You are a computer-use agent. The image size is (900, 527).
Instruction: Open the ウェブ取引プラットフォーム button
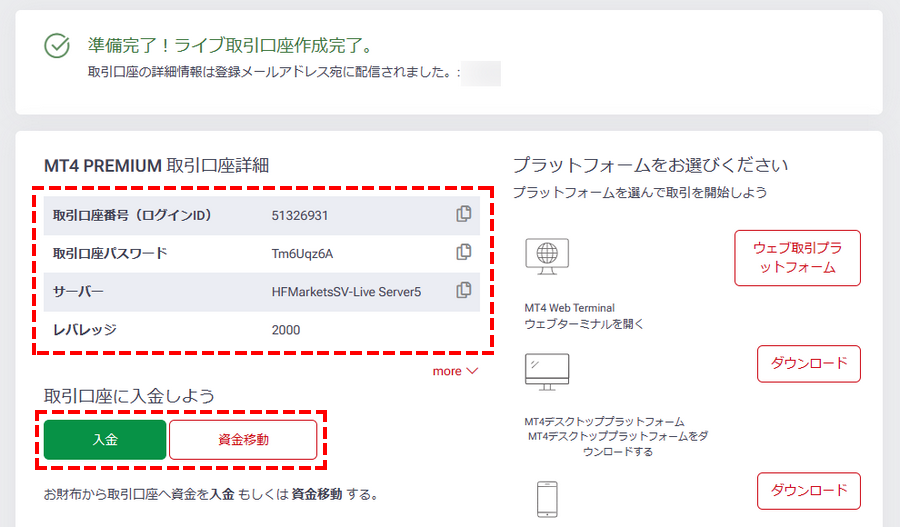797,258
